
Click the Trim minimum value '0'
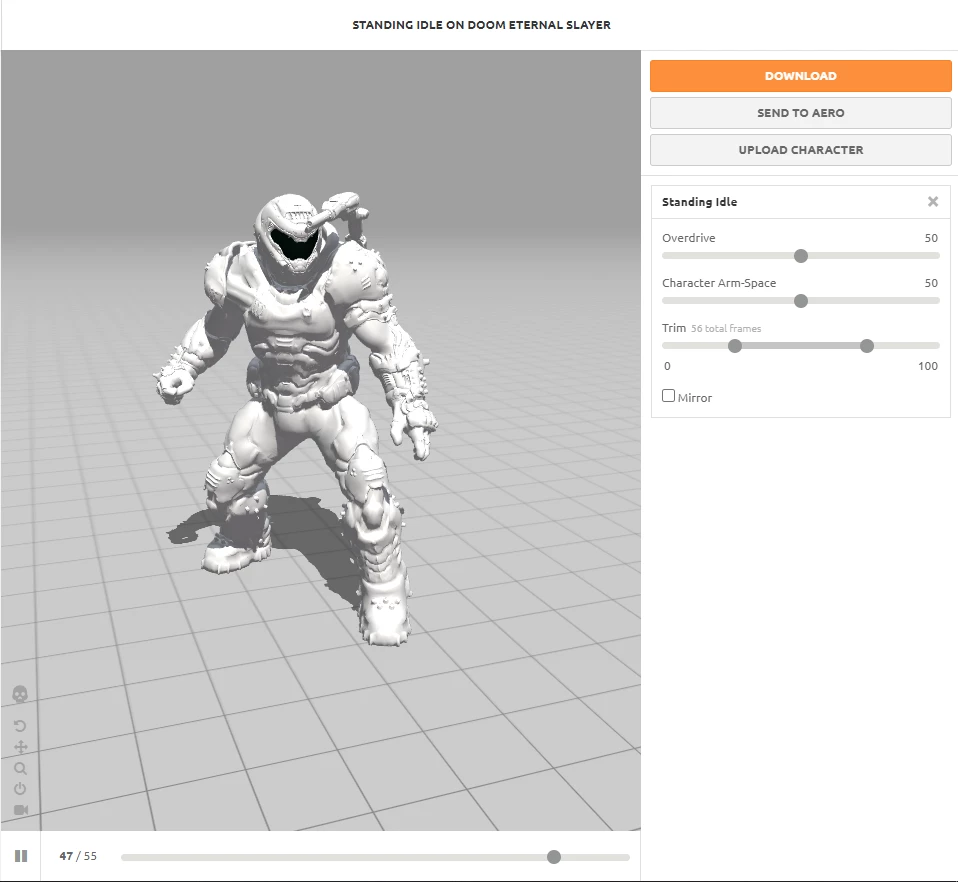click(x=667, y=366)
